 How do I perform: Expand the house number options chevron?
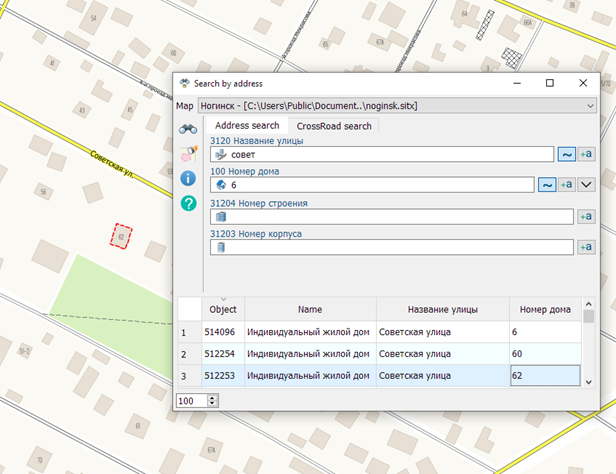coord(587,185)
